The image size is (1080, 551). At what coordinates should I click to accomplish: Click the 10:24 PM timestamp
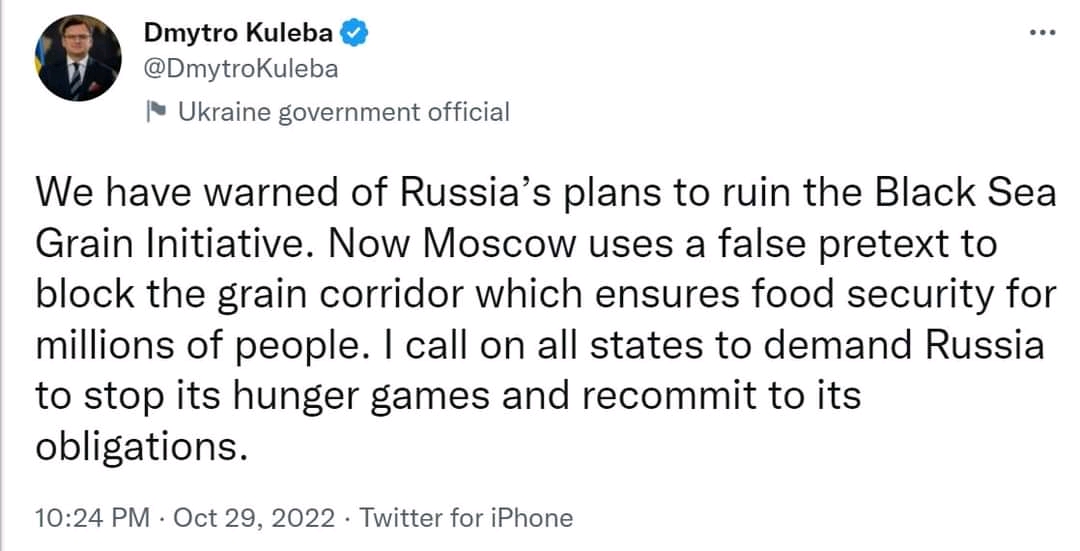click(92, 517)
